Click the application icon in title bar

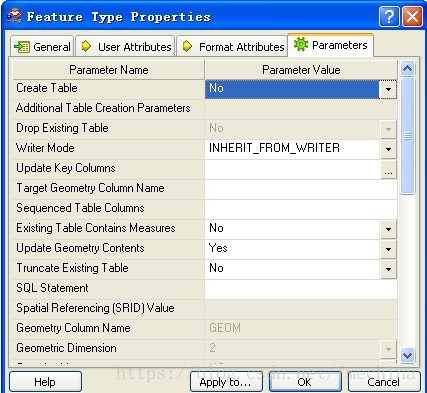(x=15, y=16)
